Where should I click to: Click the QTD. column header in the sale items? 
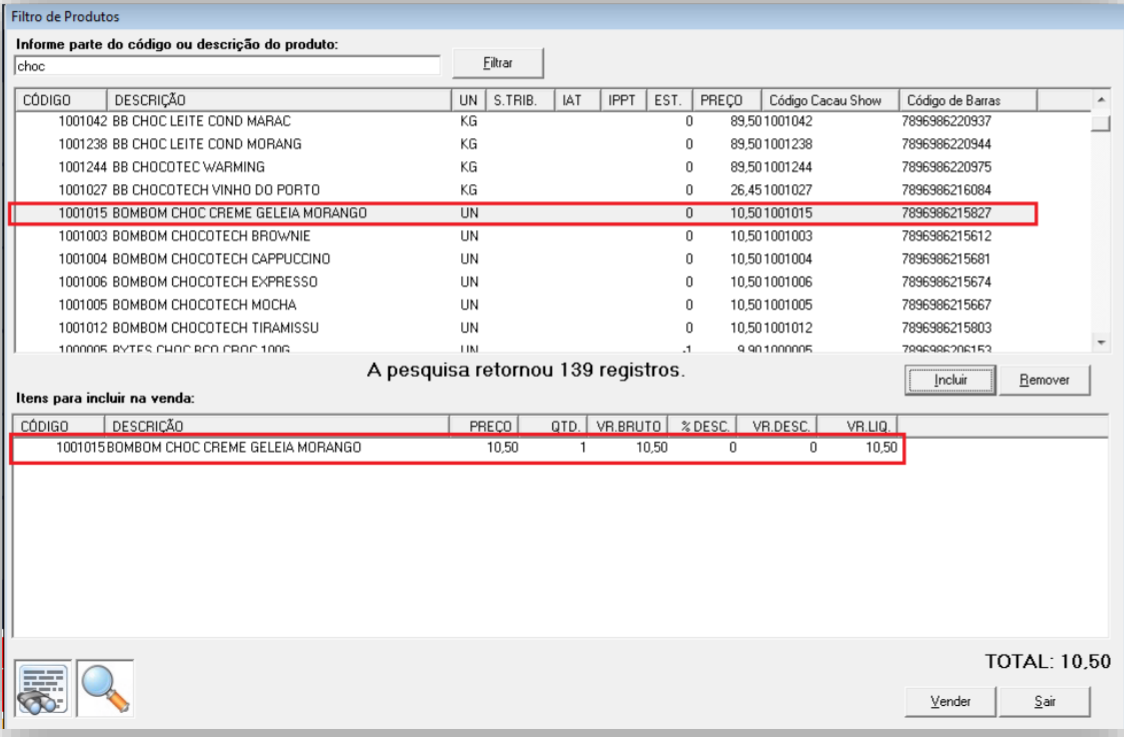[x=553, y=427]
